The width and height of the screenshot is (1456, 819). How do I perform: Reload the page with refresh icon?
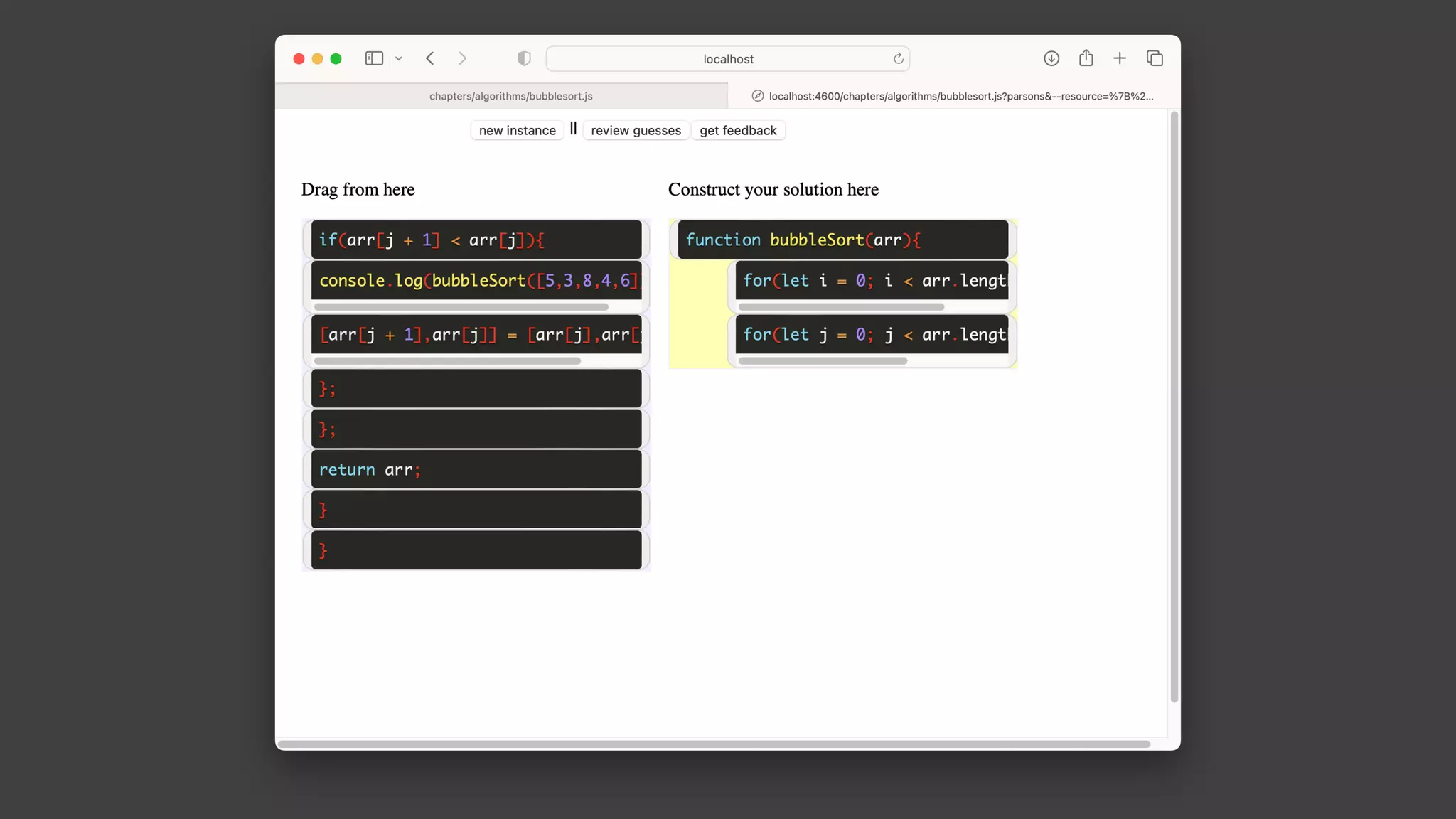coord(898,58)
